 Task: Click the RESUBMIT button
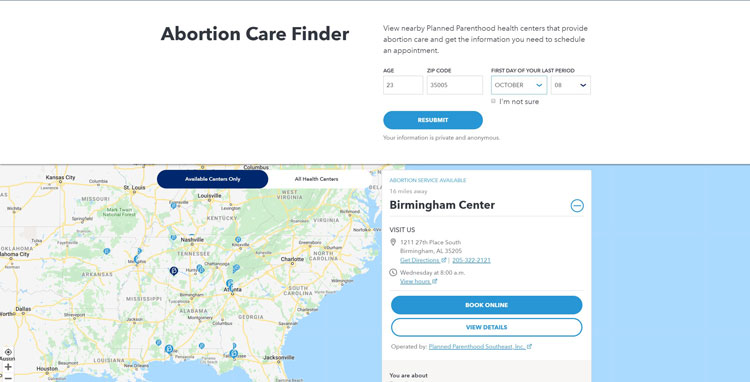(x=433, y=120)
